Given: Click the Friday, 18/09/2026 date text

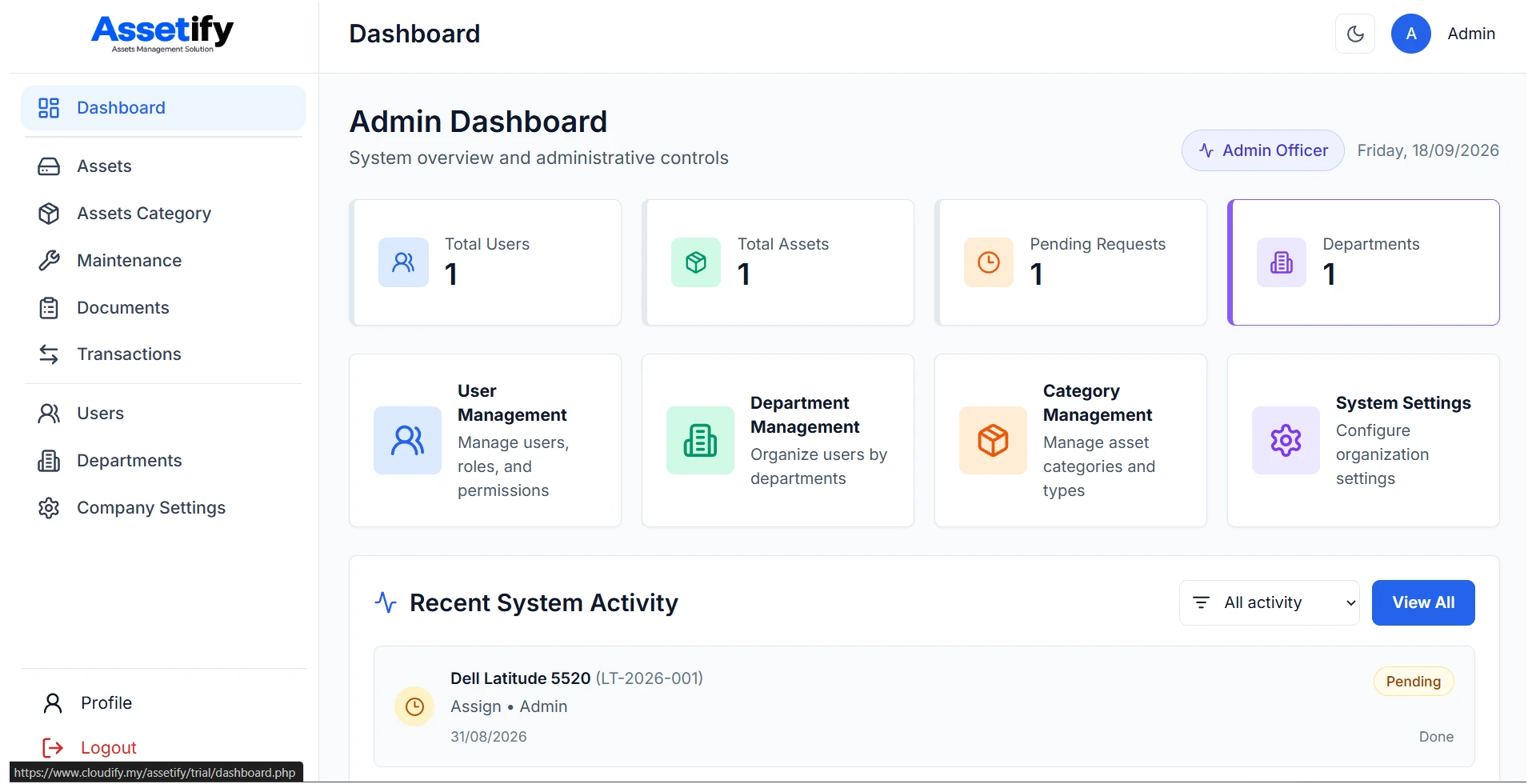Looking at the screenshot, I should coord(1428,150).
